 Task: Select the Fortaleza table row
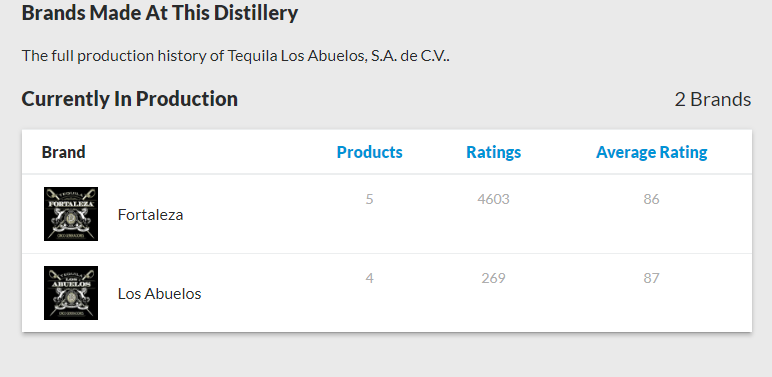387,214
